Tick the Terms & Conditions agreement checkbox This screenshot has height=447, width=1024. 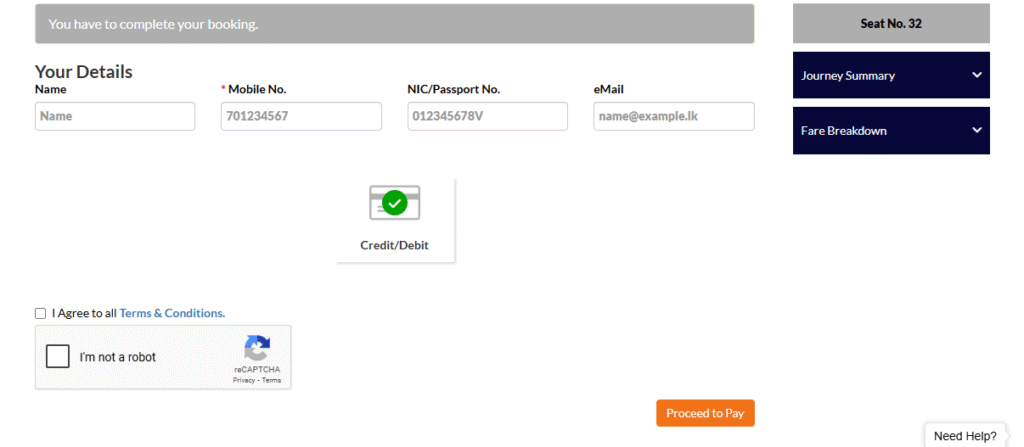pyautogui.click(x=40, y=314)
